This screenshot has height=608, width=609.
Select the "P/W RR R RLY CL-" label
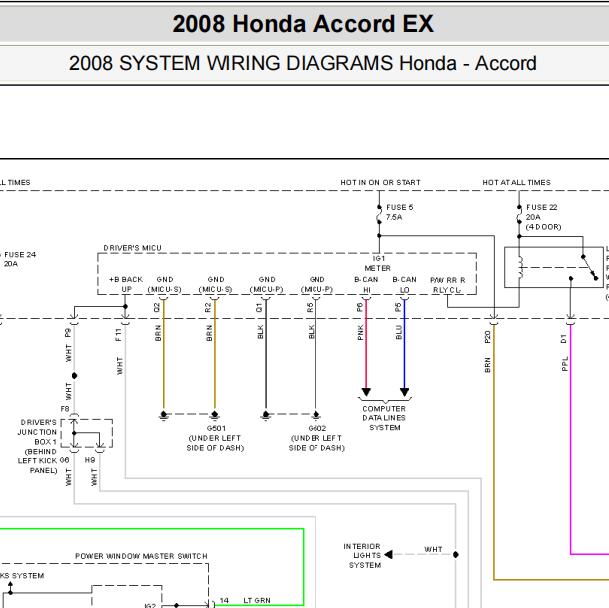(447, 285)
